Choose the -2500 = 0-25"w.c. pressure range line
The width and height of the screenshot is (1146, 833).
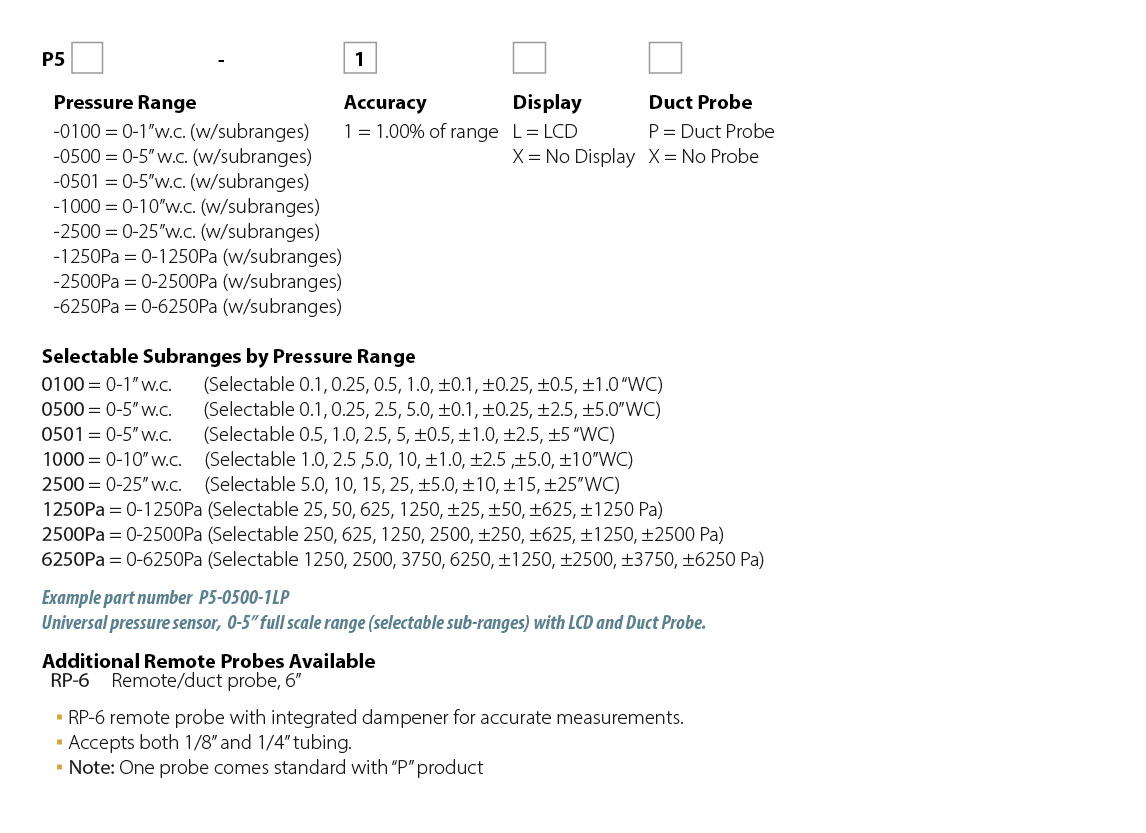186,231
